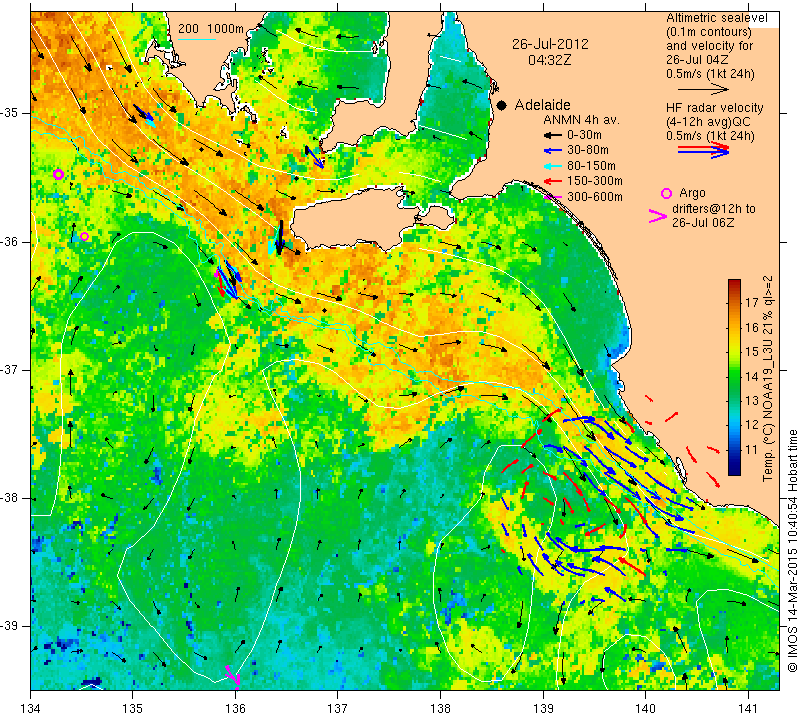Click the Argo legend circle icon

point(666,193)
